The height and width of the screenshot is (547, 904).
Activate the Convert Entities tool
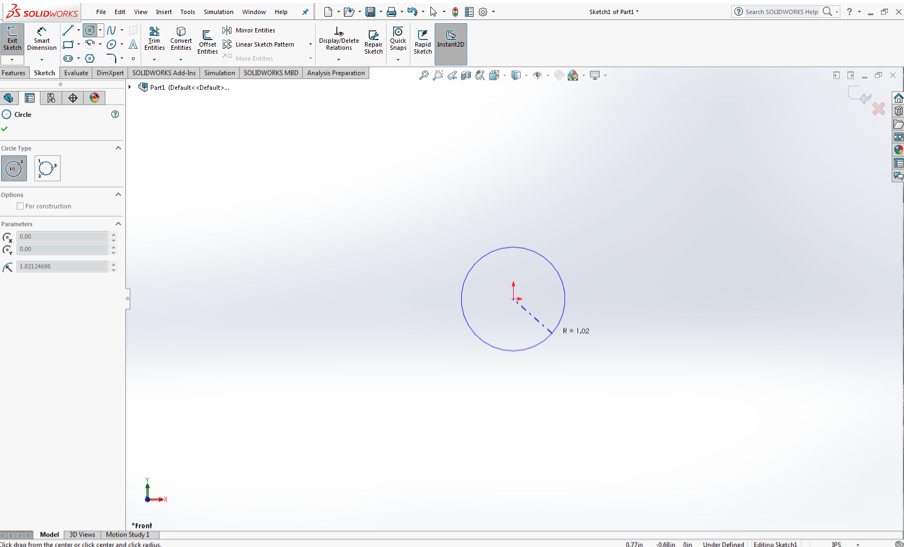(x=181, y=39)
